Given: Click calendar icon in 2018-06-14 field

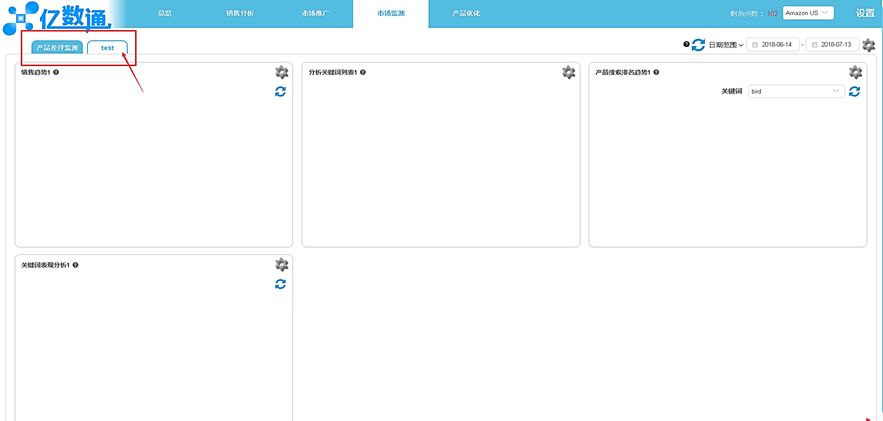Looking at the screenshot, I should [x=755, y=44].
